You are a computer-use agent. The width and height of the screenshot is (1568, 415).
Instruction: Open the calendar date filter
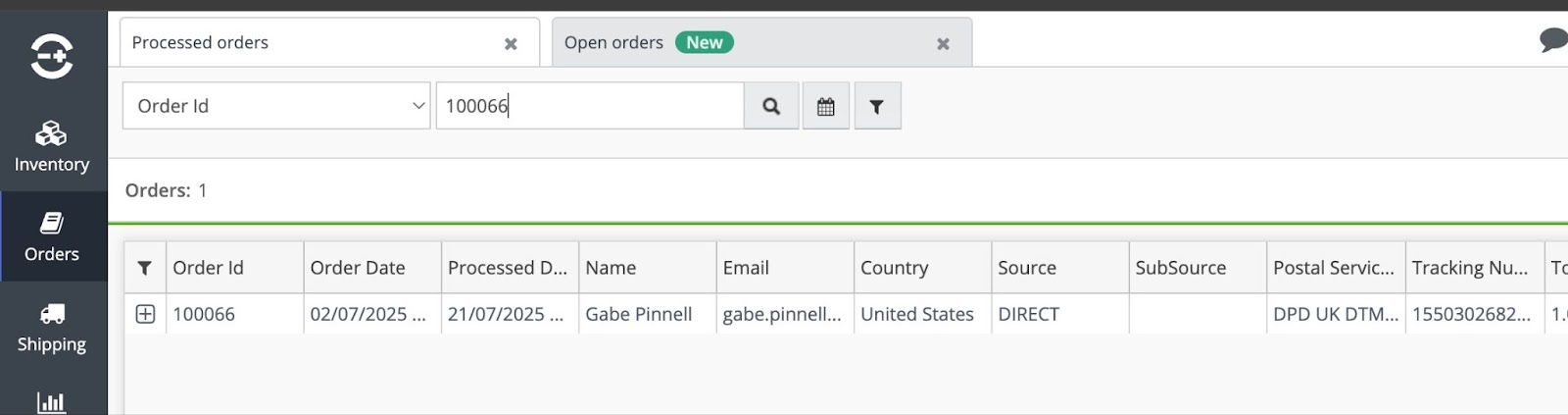tap(826, 106)
